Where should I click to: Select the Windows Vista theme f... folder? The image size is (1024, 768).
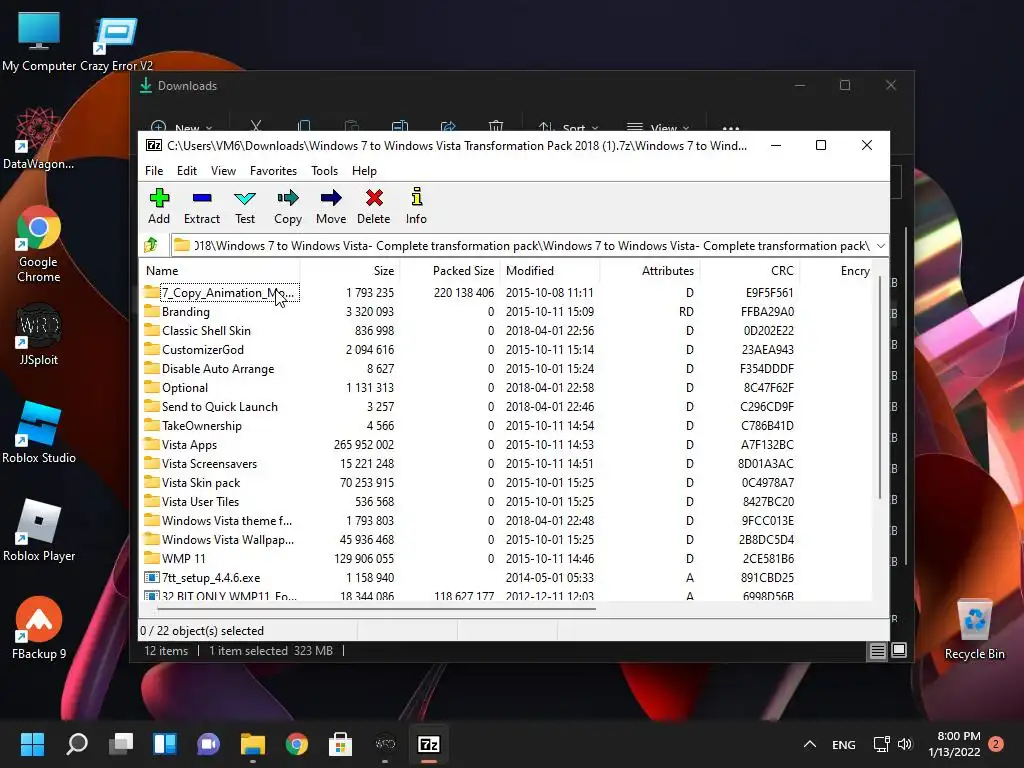tap(218, 520)
